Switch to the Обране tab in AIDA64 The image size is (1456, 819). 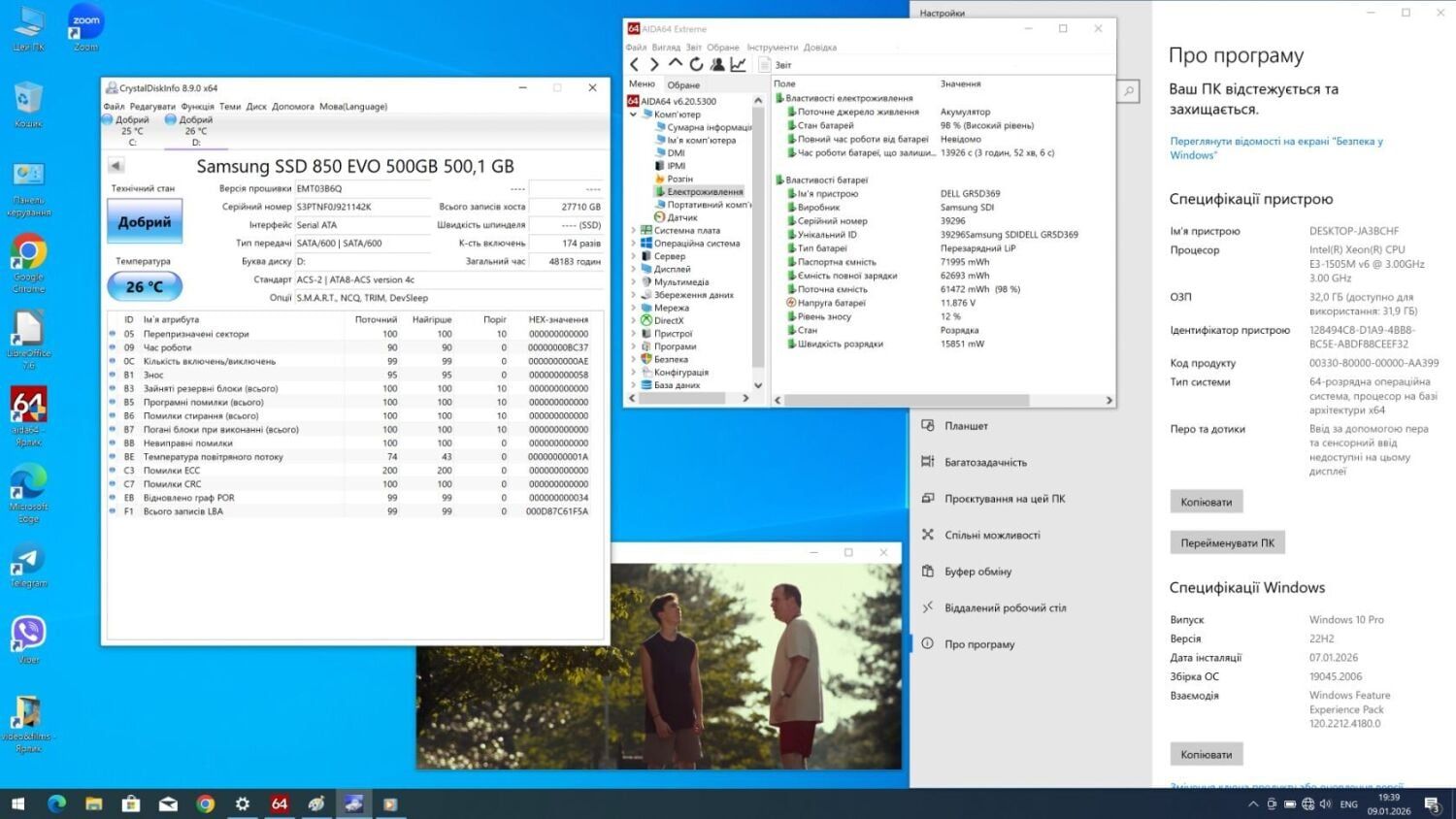(683, 85)
